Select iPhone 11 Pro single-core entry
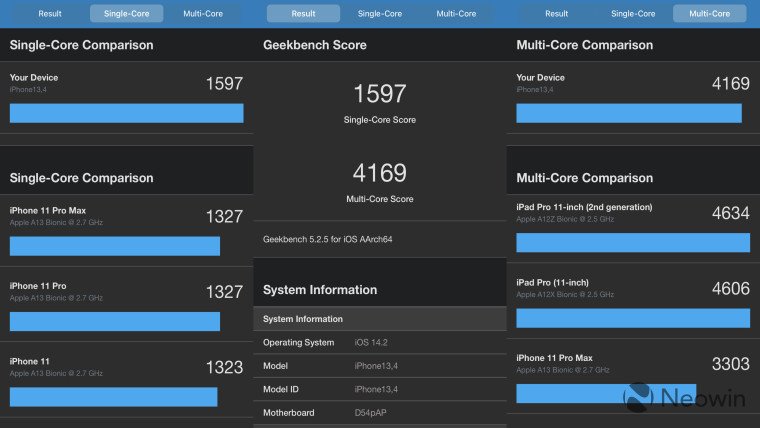 pos(127,304)
